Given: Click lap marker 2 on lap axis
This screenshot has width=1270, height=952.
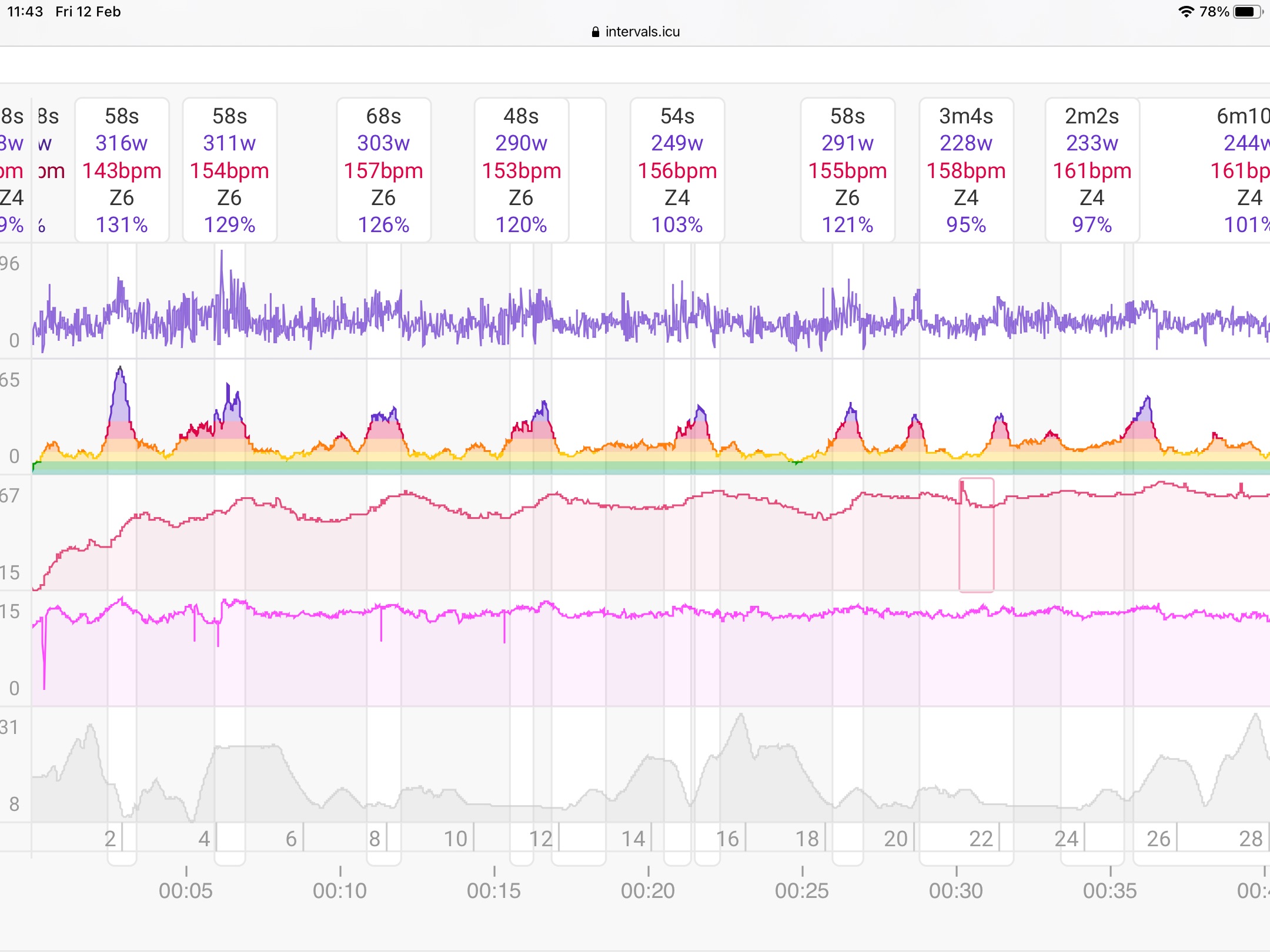Looking at the screenshot, I should 111,839.
